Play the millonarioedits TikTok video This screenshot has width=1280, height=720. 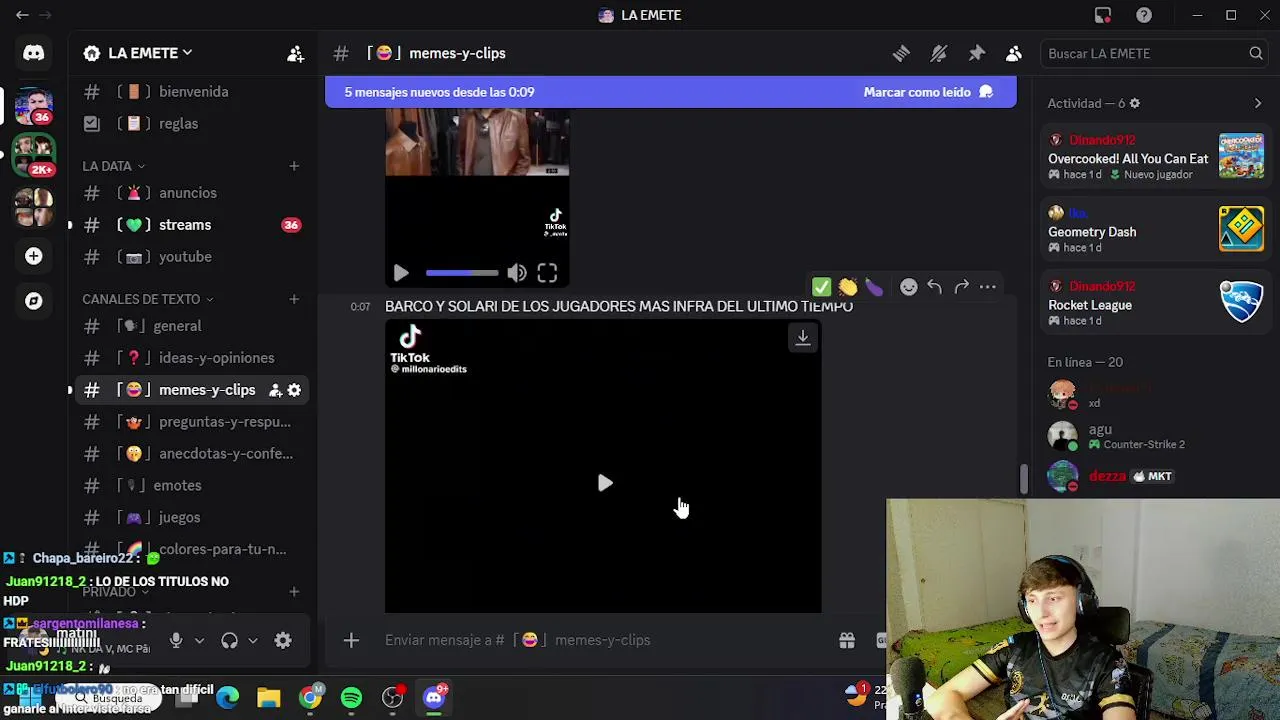[605, 484]
